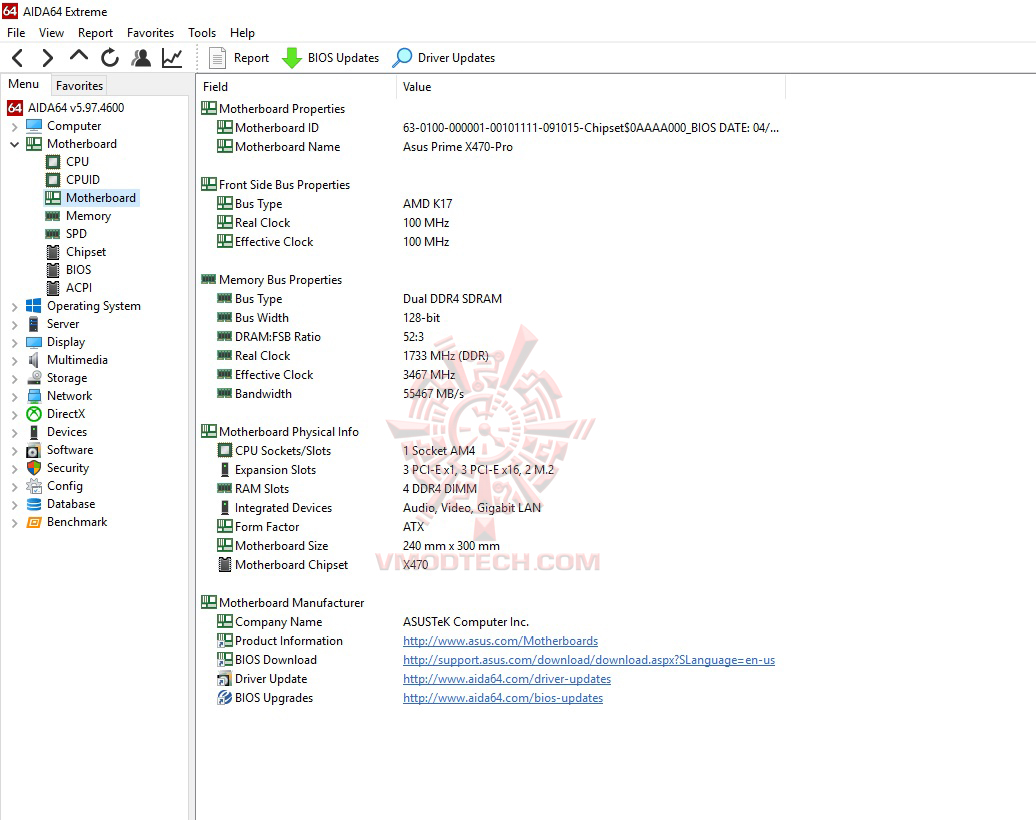Expand the Storage tree node
This screenshot has width=1036, height=820.
coord(15,379)
